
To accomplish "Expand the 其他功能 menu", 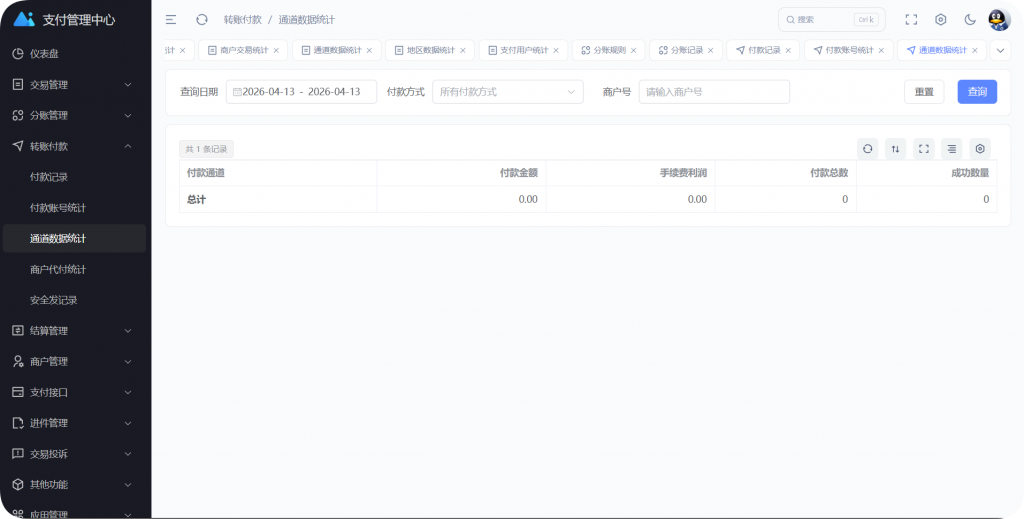I will (x=74, y=484).
